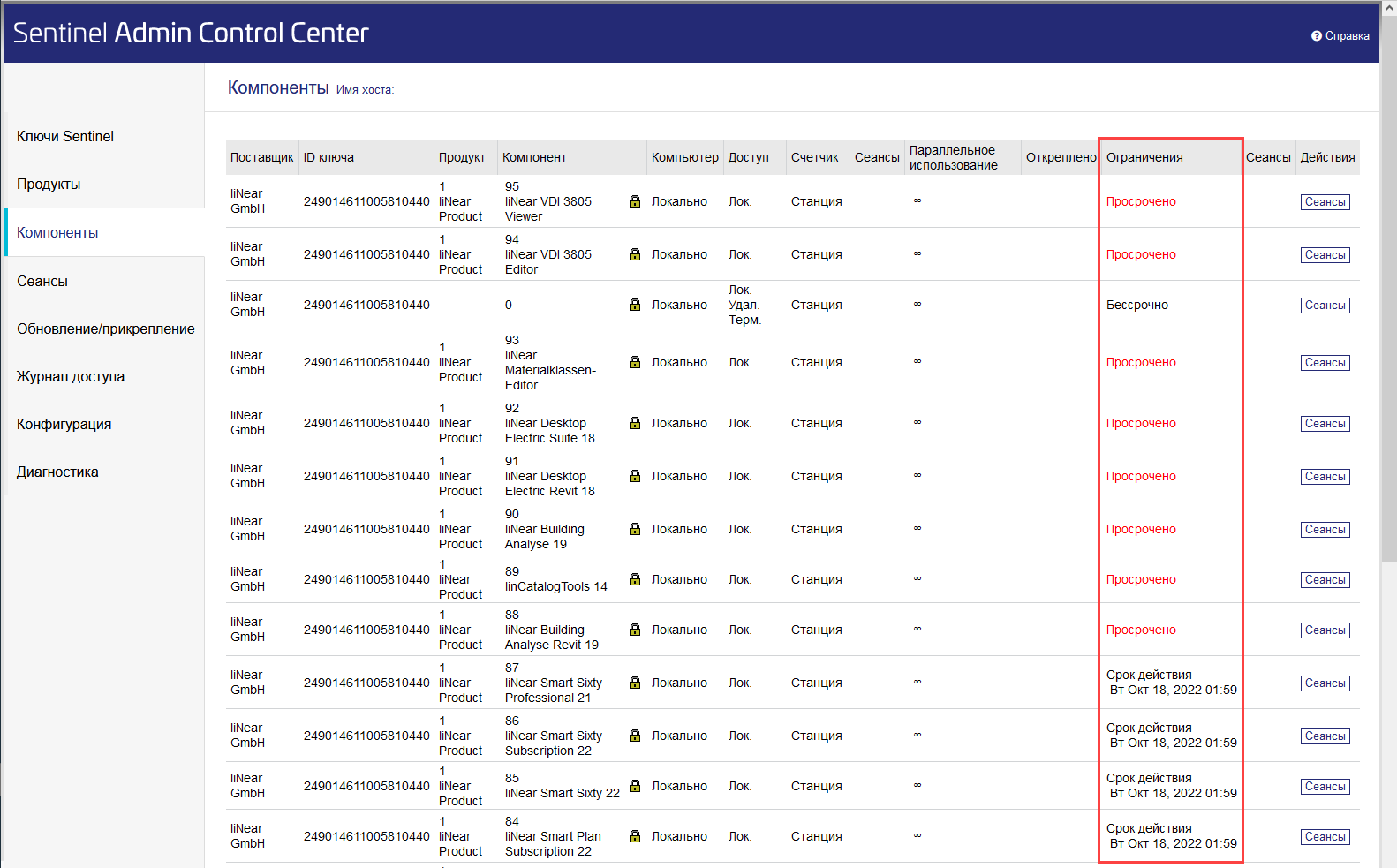Click lock icon for Materialklassen-Editor row
The width and height of the screenshot is (1397, 868).
(635, 362)
